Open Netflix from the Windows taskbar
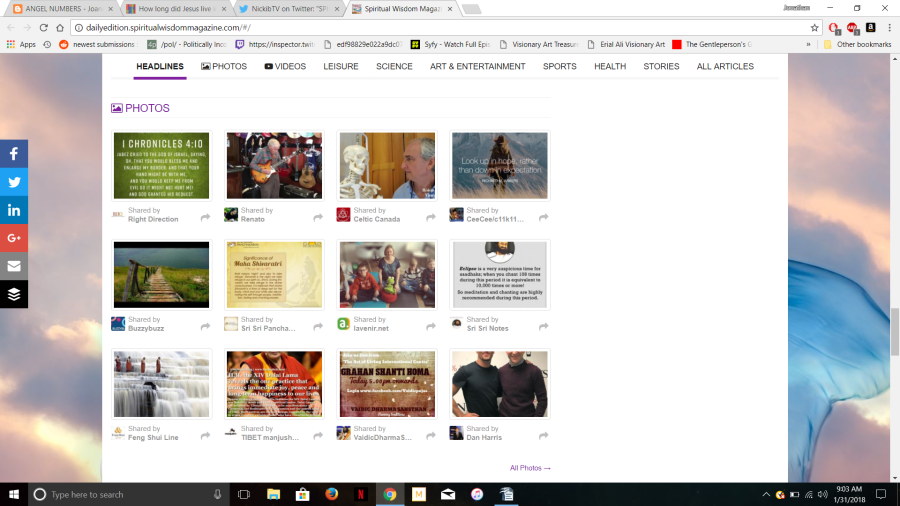This screenshot has width=900, height=506. (360, 494)
